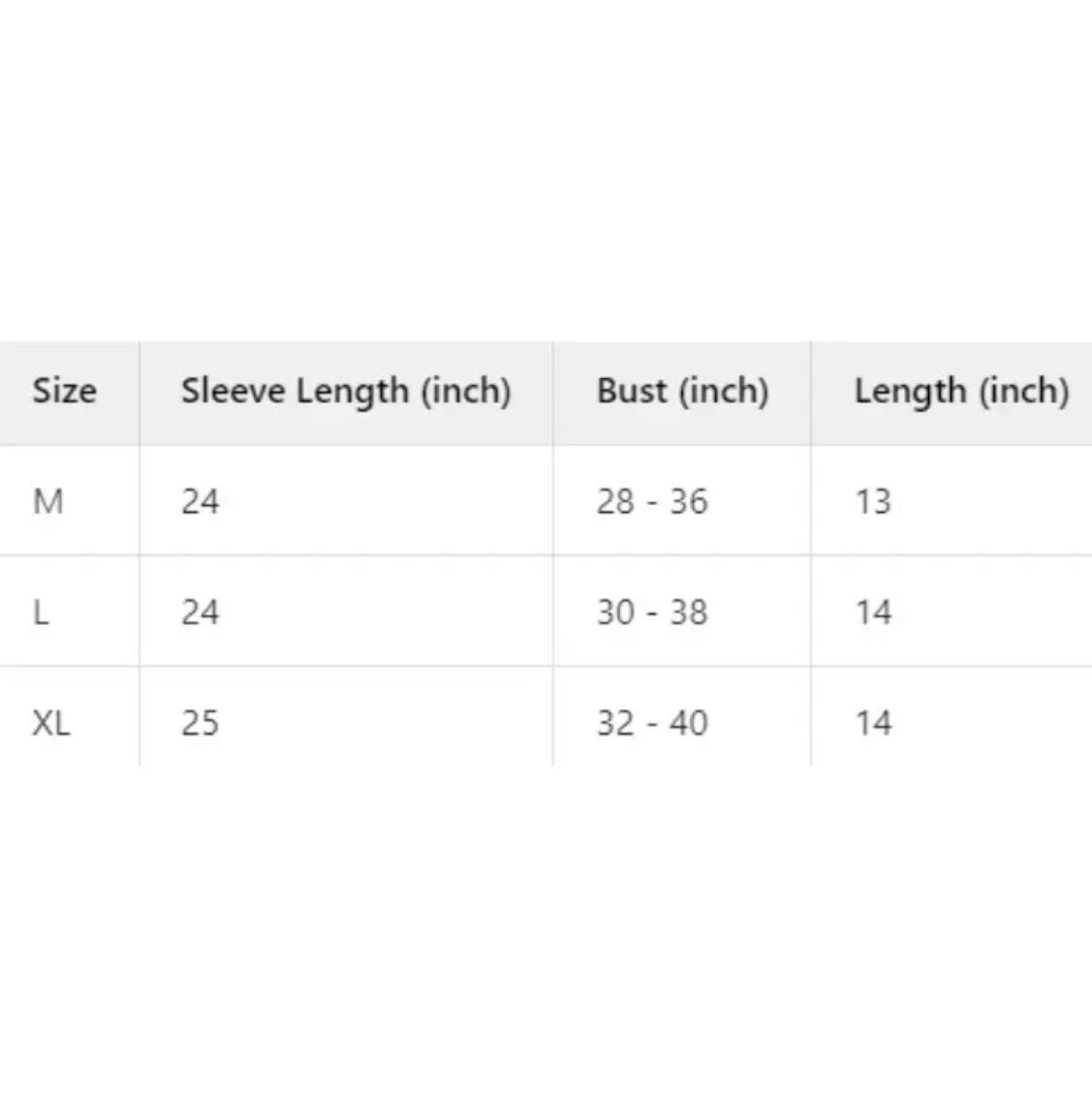
Task: Select the "Bust (inch)" column header
Action: (682, 392)
